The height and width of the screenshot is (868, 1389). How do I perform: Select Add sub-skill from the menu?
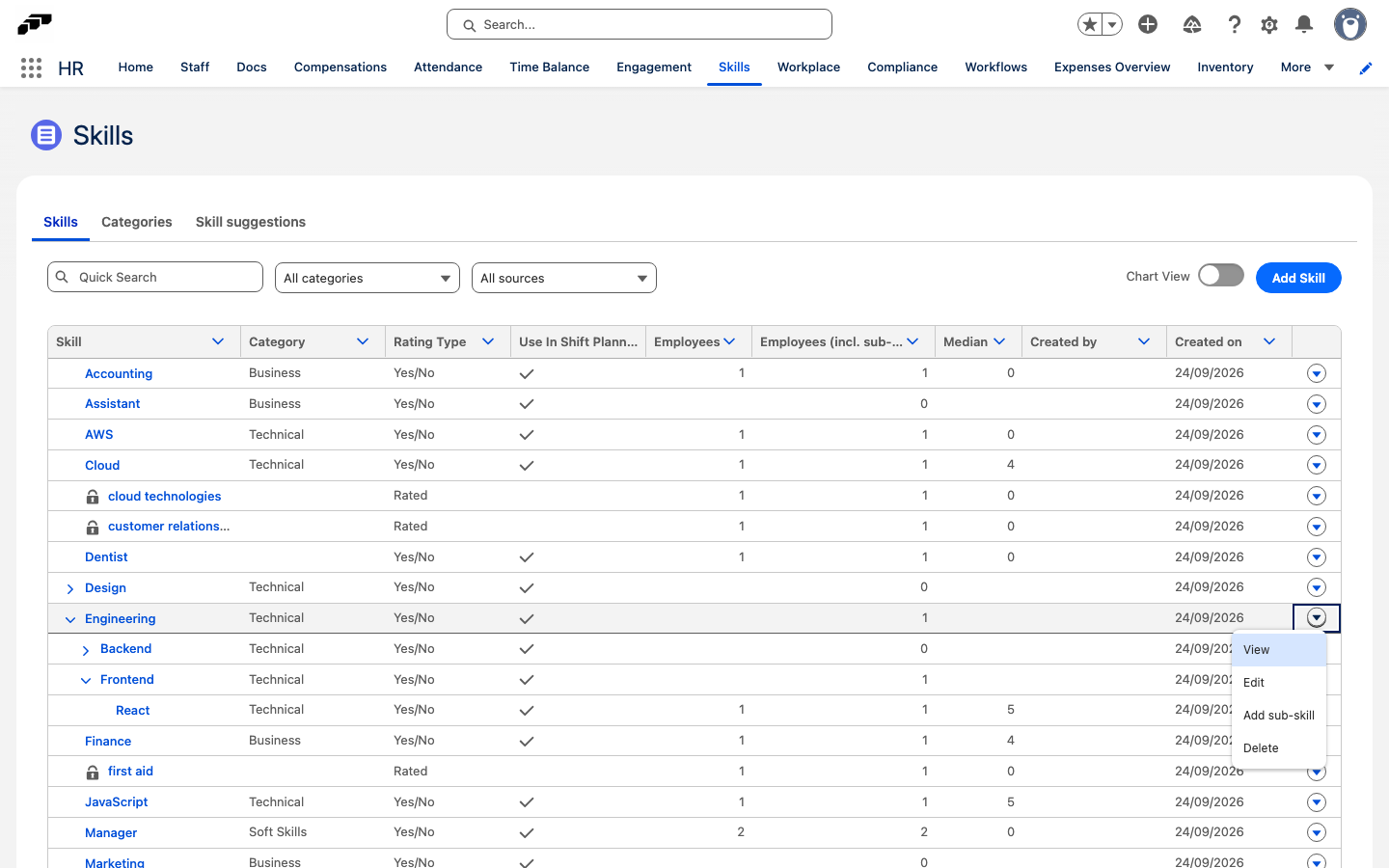tap(1279, 716)
